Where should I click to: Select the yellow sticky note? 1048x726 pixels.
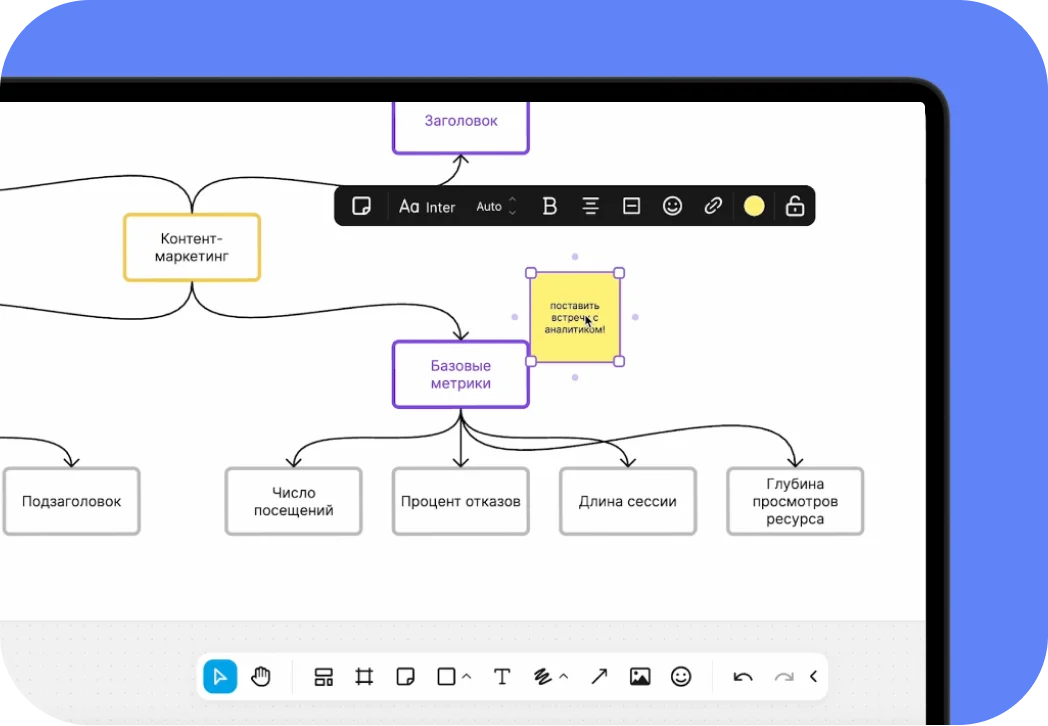575,317
